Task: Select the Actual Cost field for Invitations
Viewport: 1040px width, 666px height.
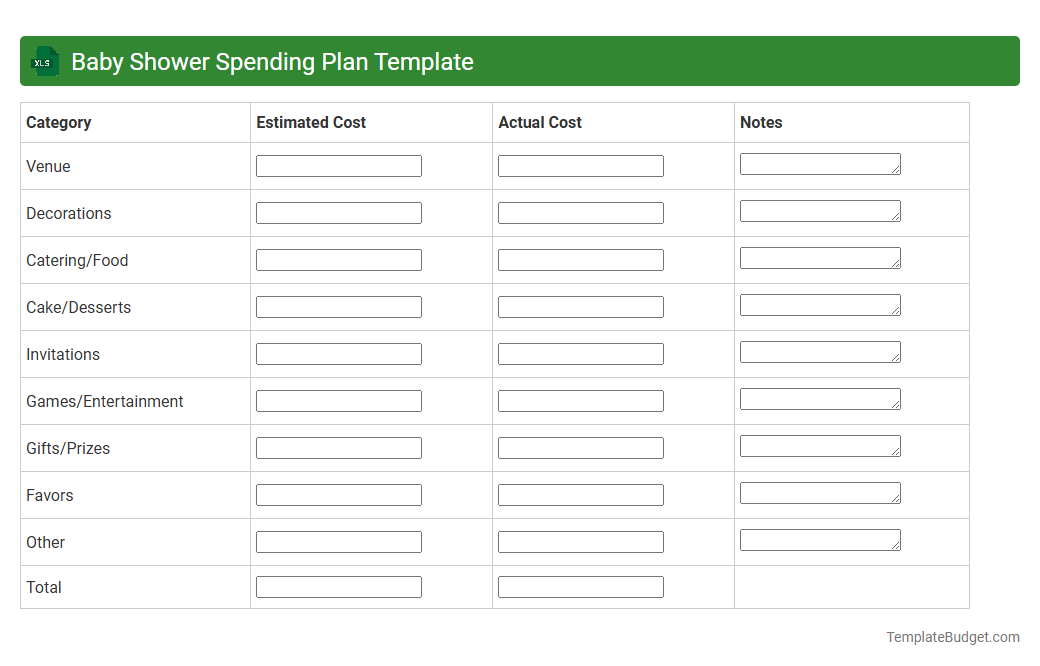Action: (x=580, y=353)
